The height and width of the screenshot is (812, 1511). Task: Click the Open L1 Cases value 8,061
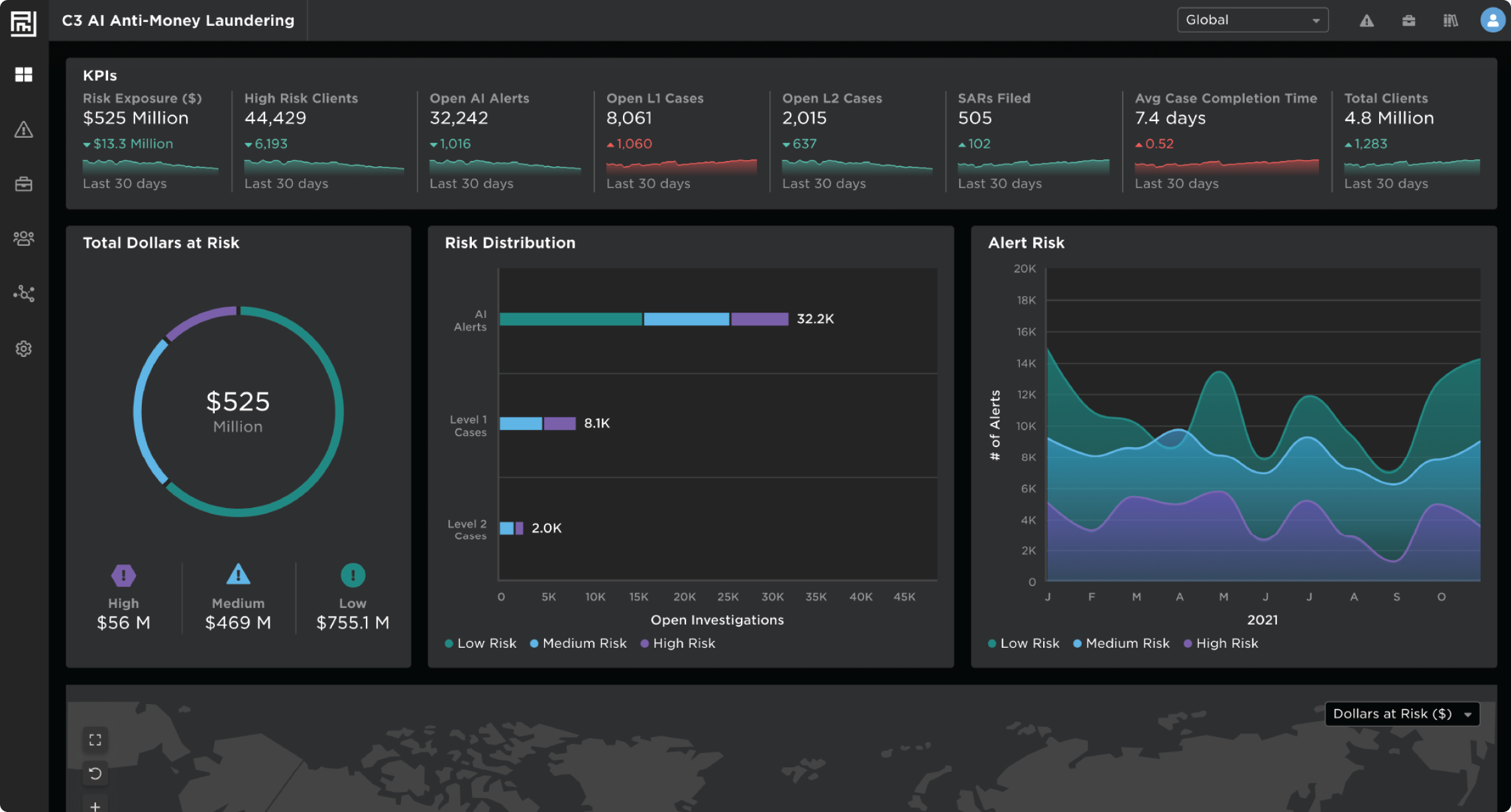[x=629, y=118]
